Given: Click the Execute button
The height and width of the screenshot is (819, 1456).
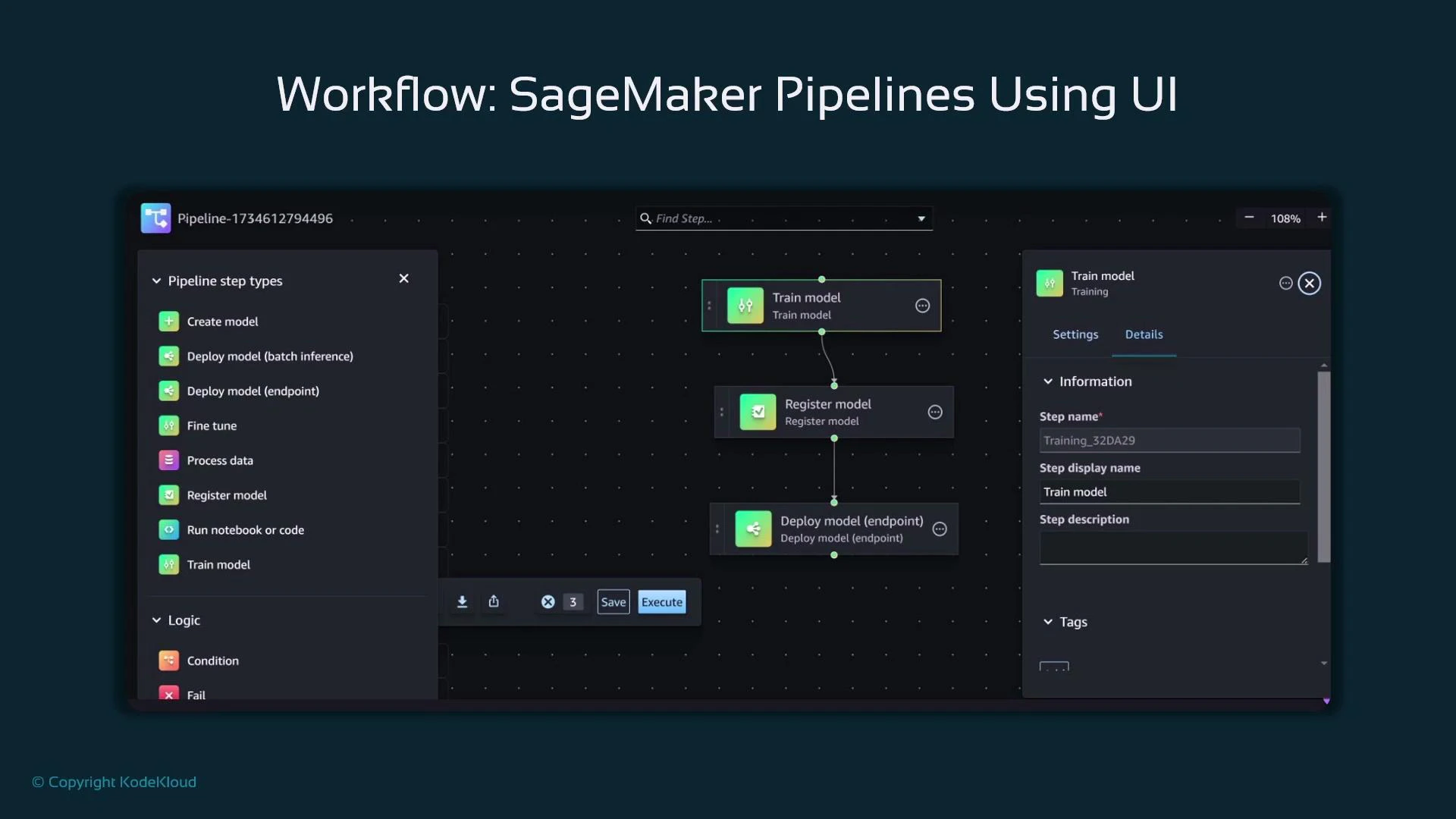Looking at the screenshot, I should 661,601.
